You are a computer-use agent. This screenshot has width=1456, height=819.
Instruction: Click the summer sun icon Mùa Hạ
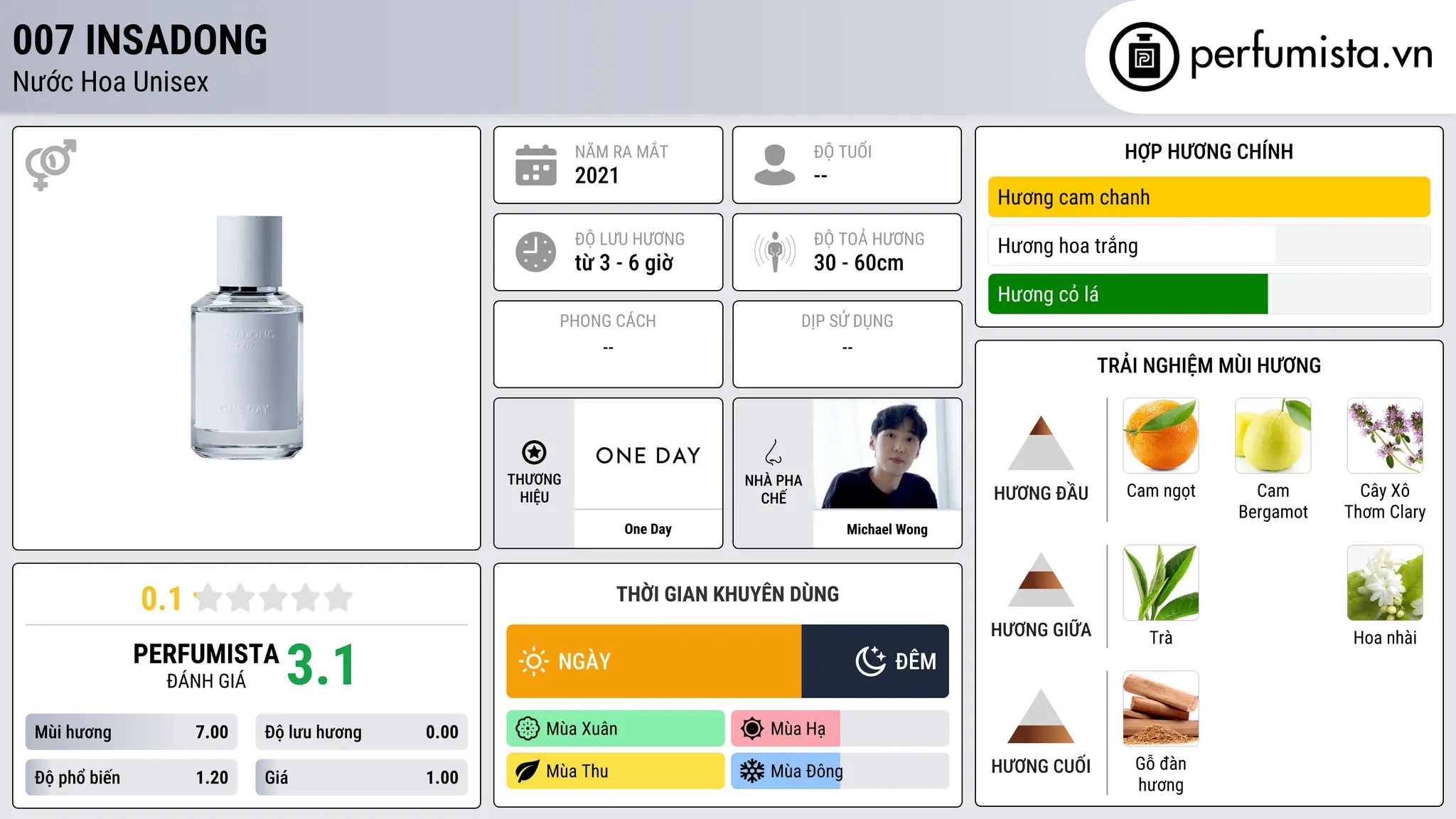point(752,729)
